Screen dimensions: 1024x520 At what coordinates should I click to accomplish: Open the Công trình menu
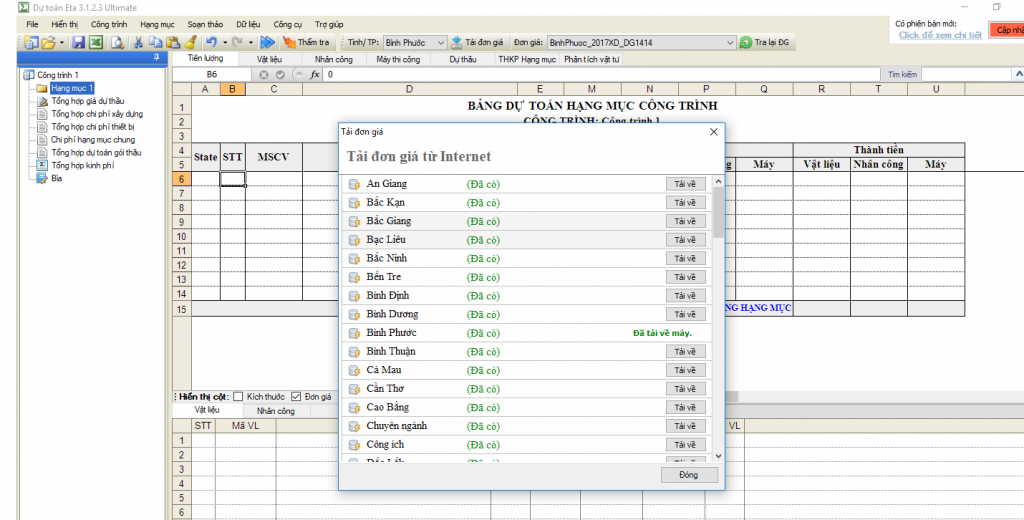(x=108, y=23)
